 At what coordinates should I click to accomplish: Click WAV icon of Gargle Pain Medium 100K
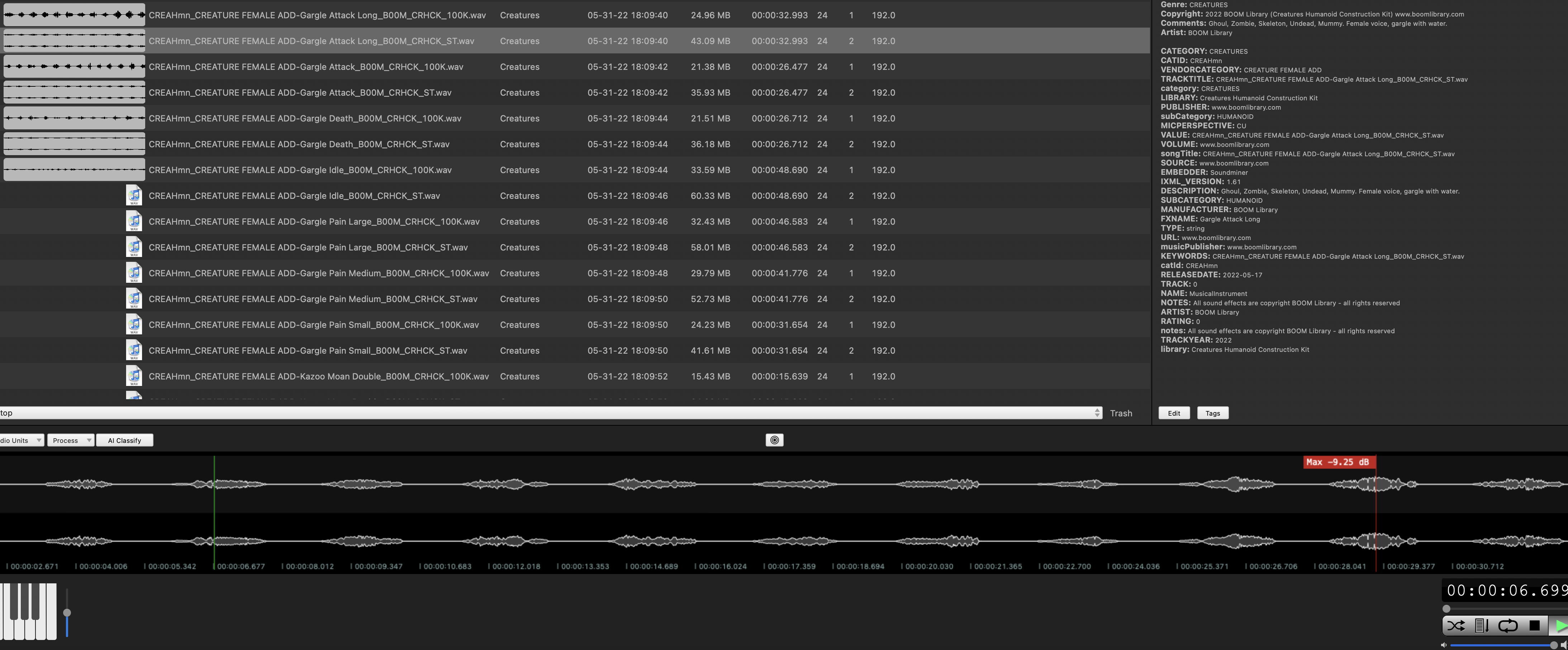(x=134, y=273)
